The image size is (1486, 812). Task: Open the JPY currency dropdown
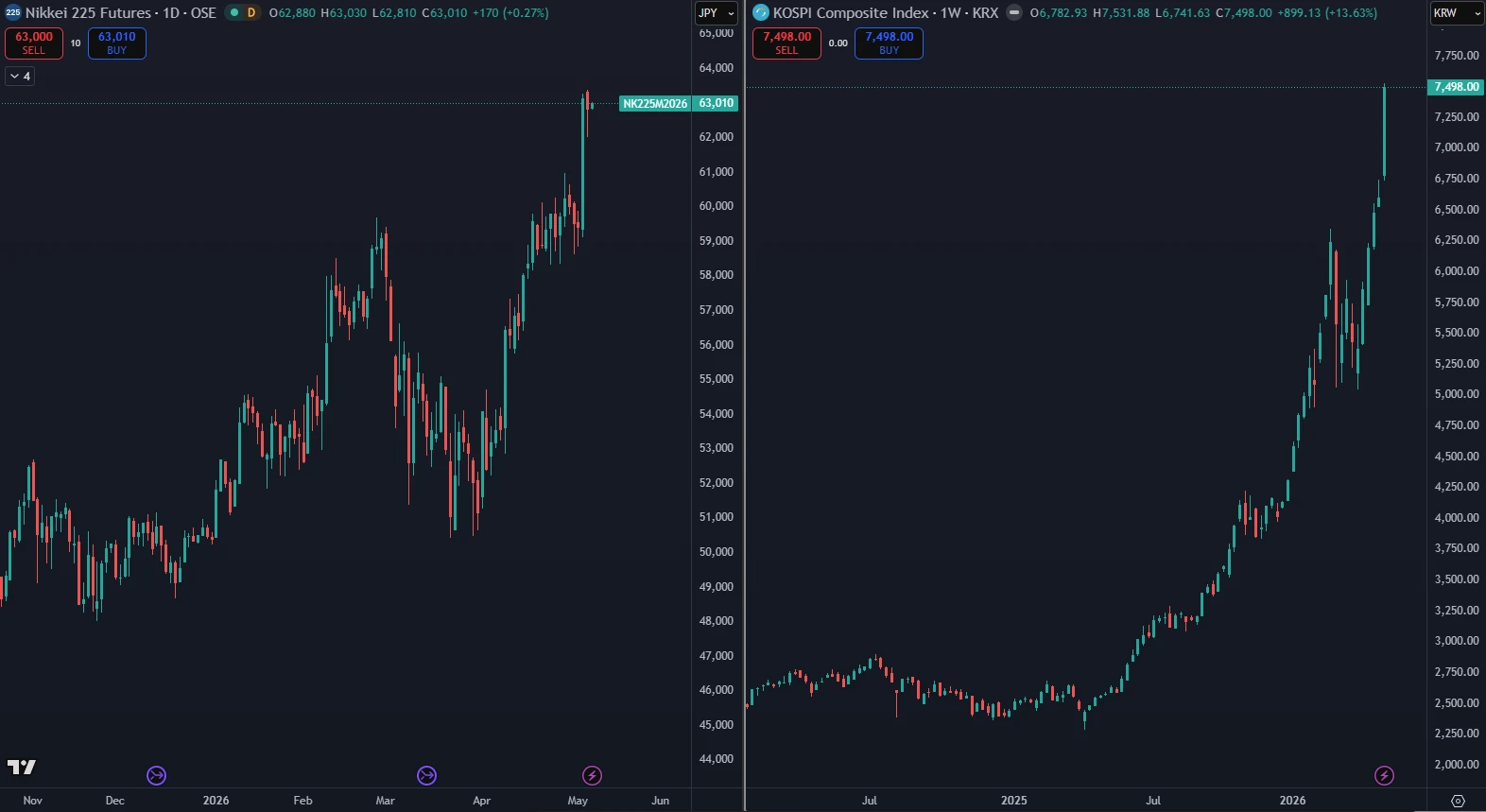click(x=717, y=13)
